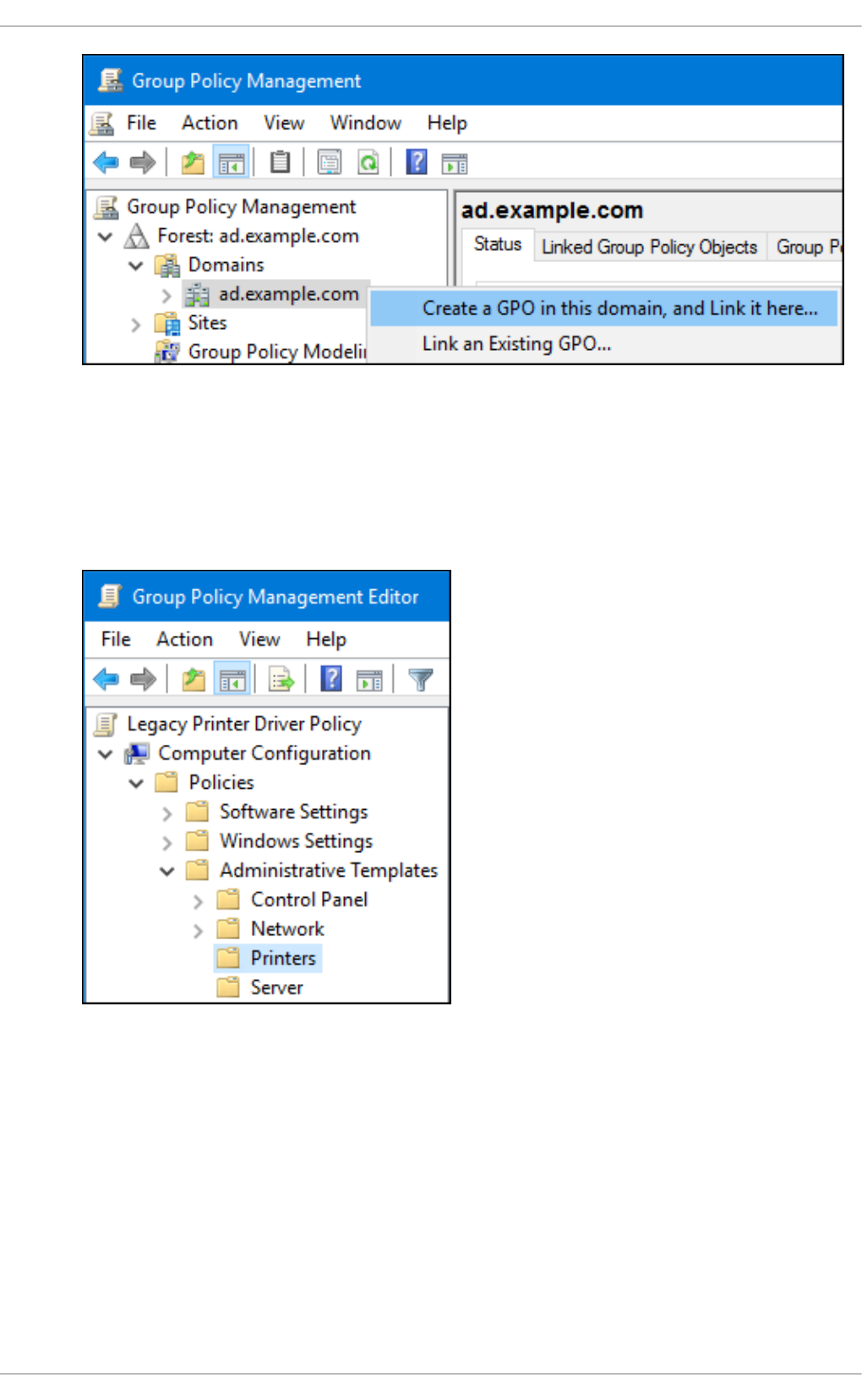Click Forward arrow in Group Policy Management Editor
Image resolution: width=862 pixels, height=1400 pixels.
coord(143,679)
